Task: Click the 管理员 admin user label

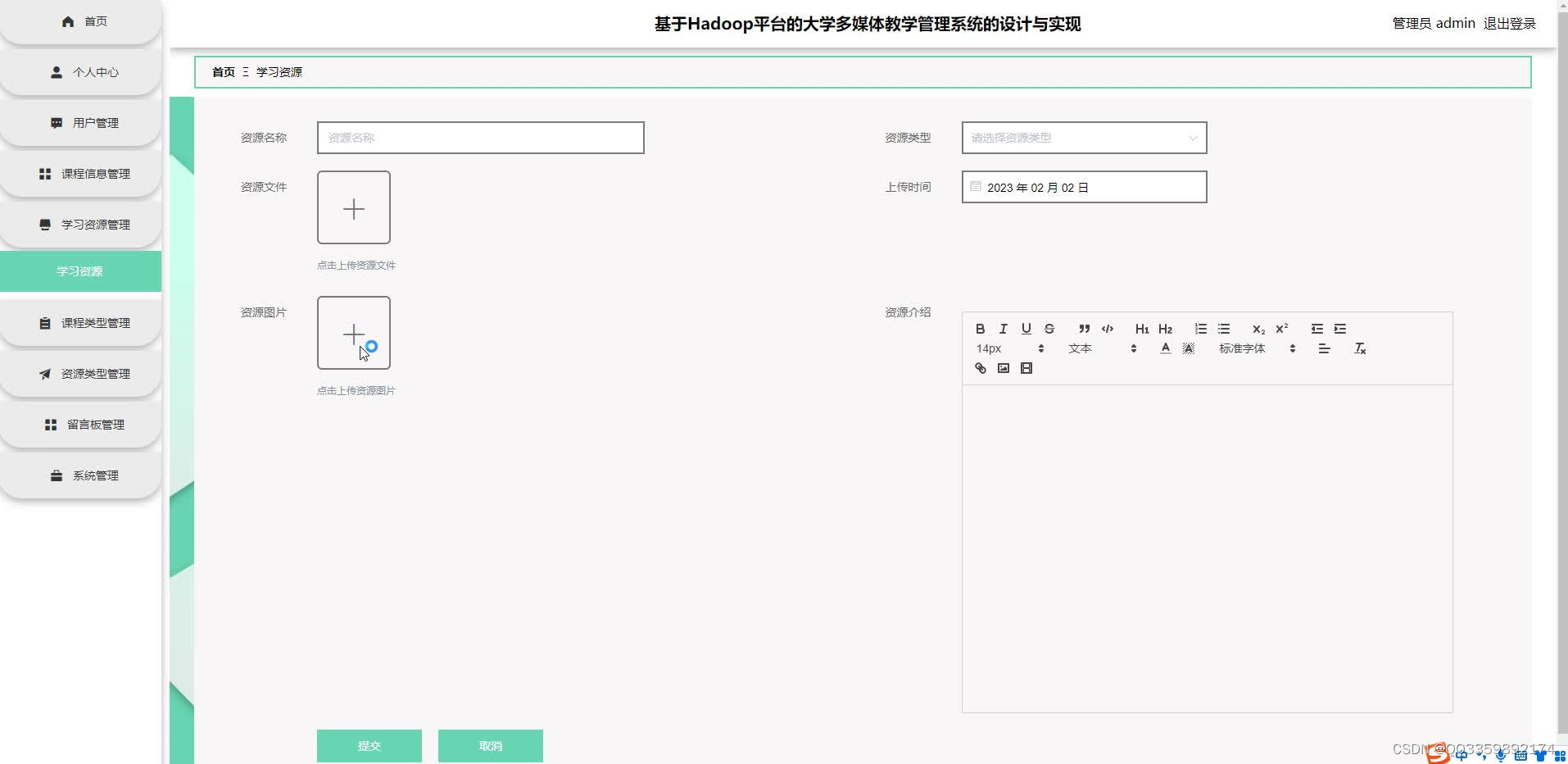Action: (1434, 24)
